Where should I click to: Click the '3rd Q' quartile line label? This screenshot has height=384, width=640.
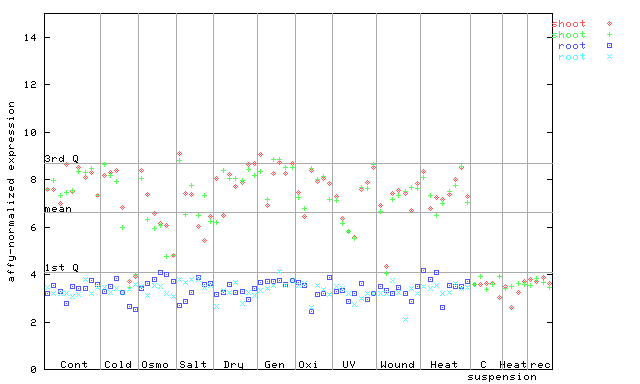tap(62, 158)
